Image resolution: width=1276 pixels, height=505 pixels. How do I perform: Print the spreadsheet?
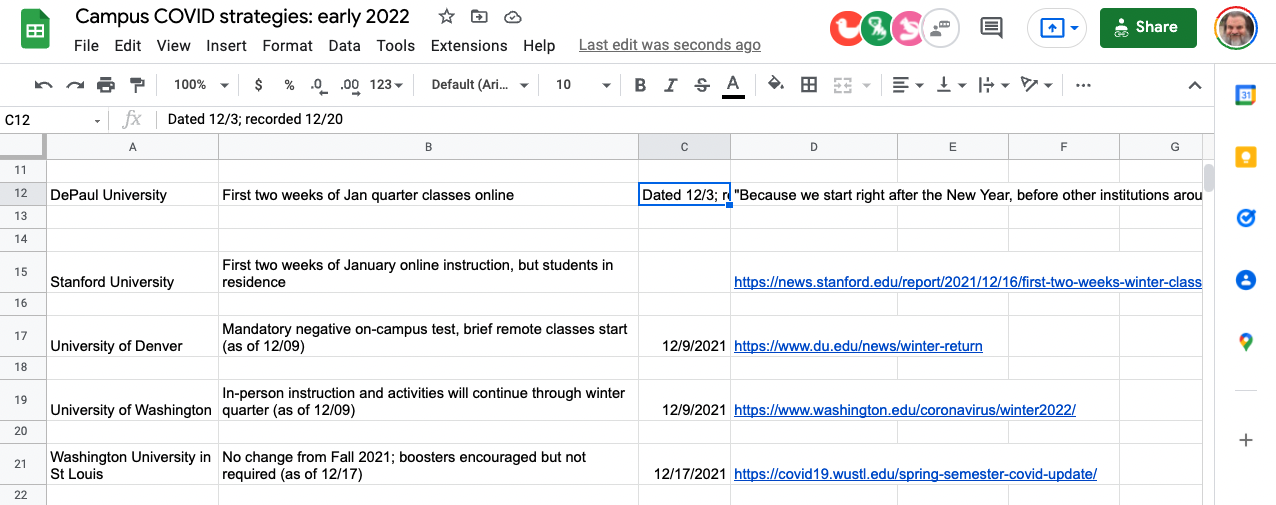pos(106,85)
